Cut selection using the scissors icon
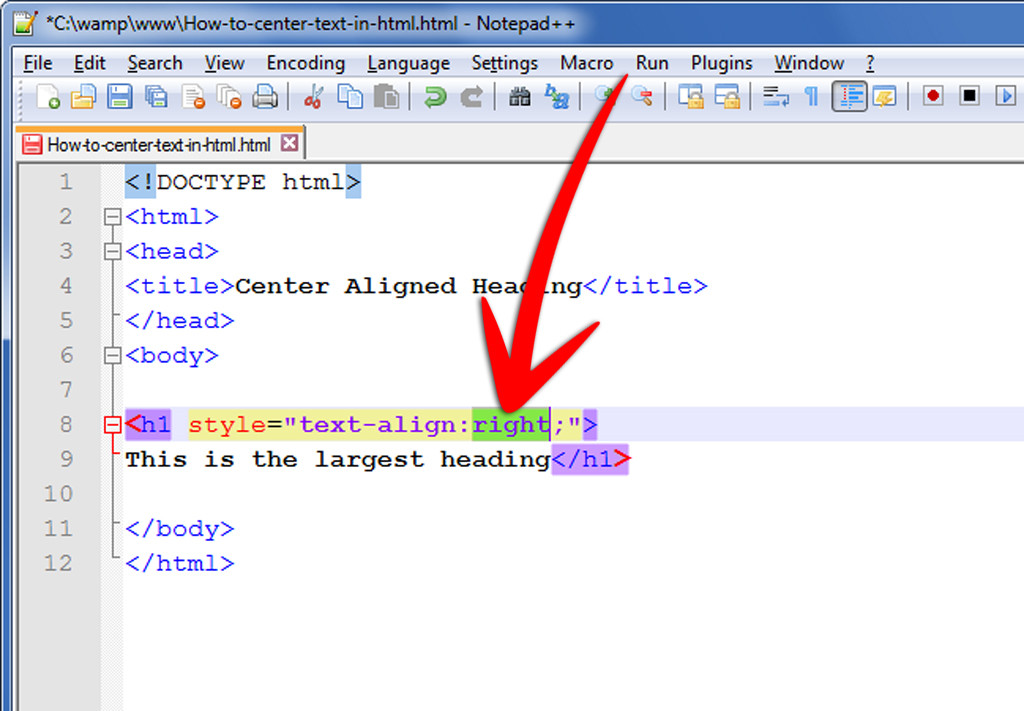This screenshot has height=711, width=1024. [x=313, y=97]
